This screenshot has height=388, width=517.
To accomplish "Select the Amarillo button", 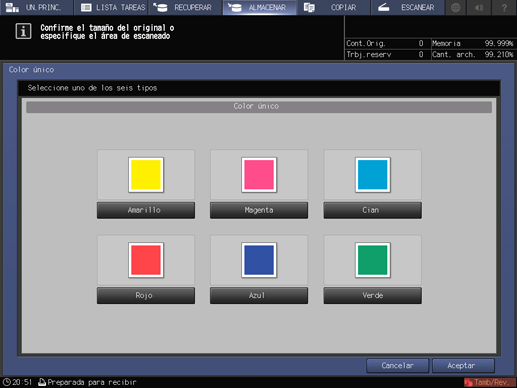I will point(146,210).
